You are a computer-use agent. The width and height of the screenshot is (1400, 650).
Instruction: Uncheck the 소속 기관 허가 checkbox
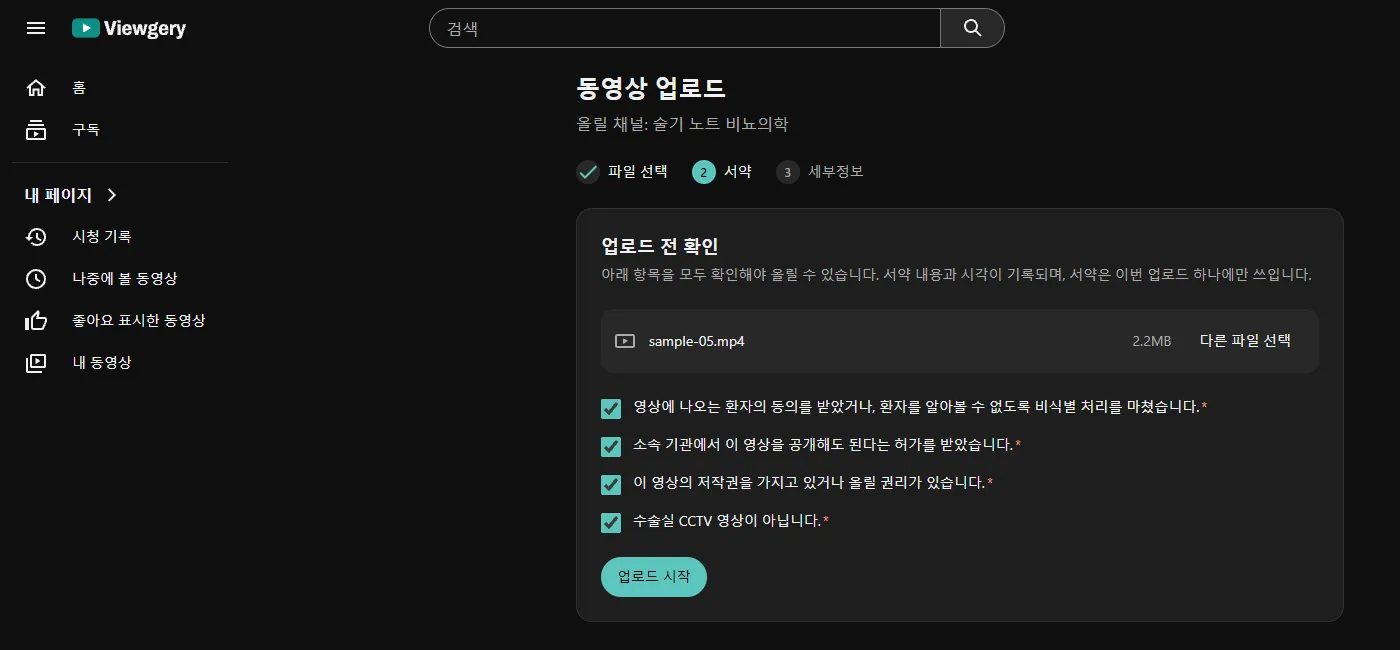611,446
